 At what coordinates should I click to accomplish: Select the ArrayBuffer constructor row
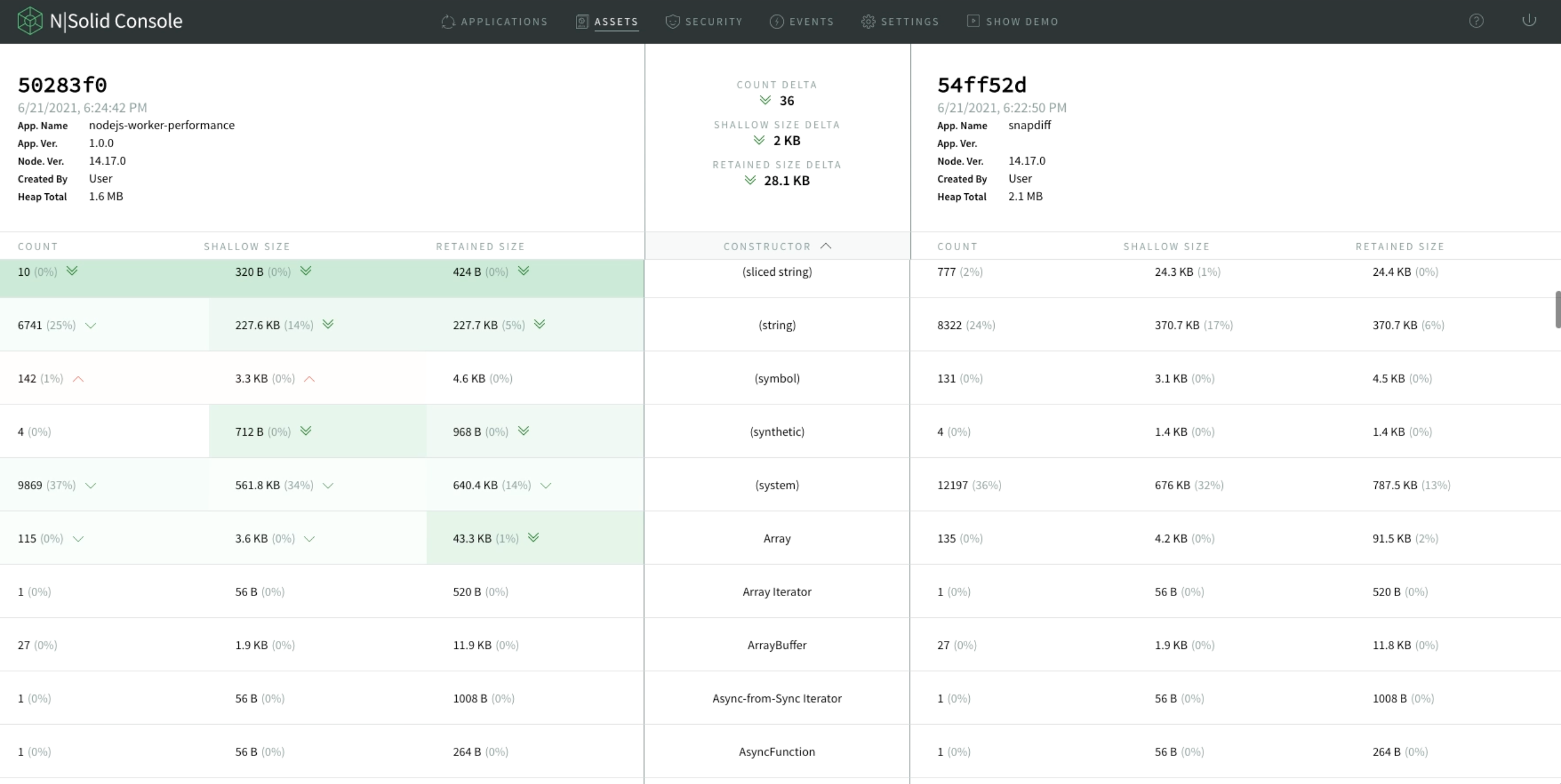[777, 645]
